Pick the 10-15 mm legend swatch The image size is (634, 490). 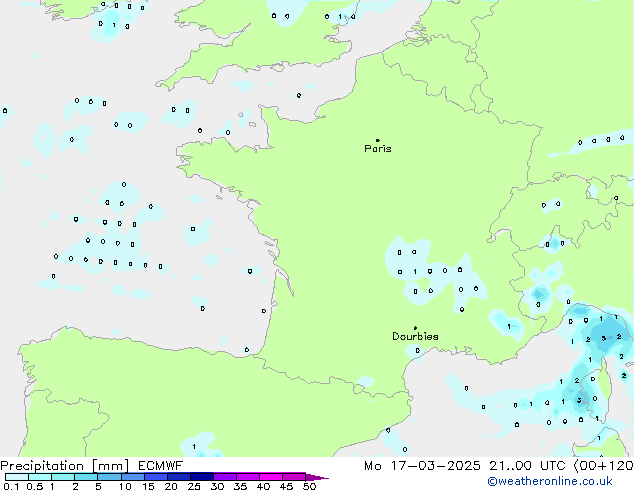click(x=133, y=477)
